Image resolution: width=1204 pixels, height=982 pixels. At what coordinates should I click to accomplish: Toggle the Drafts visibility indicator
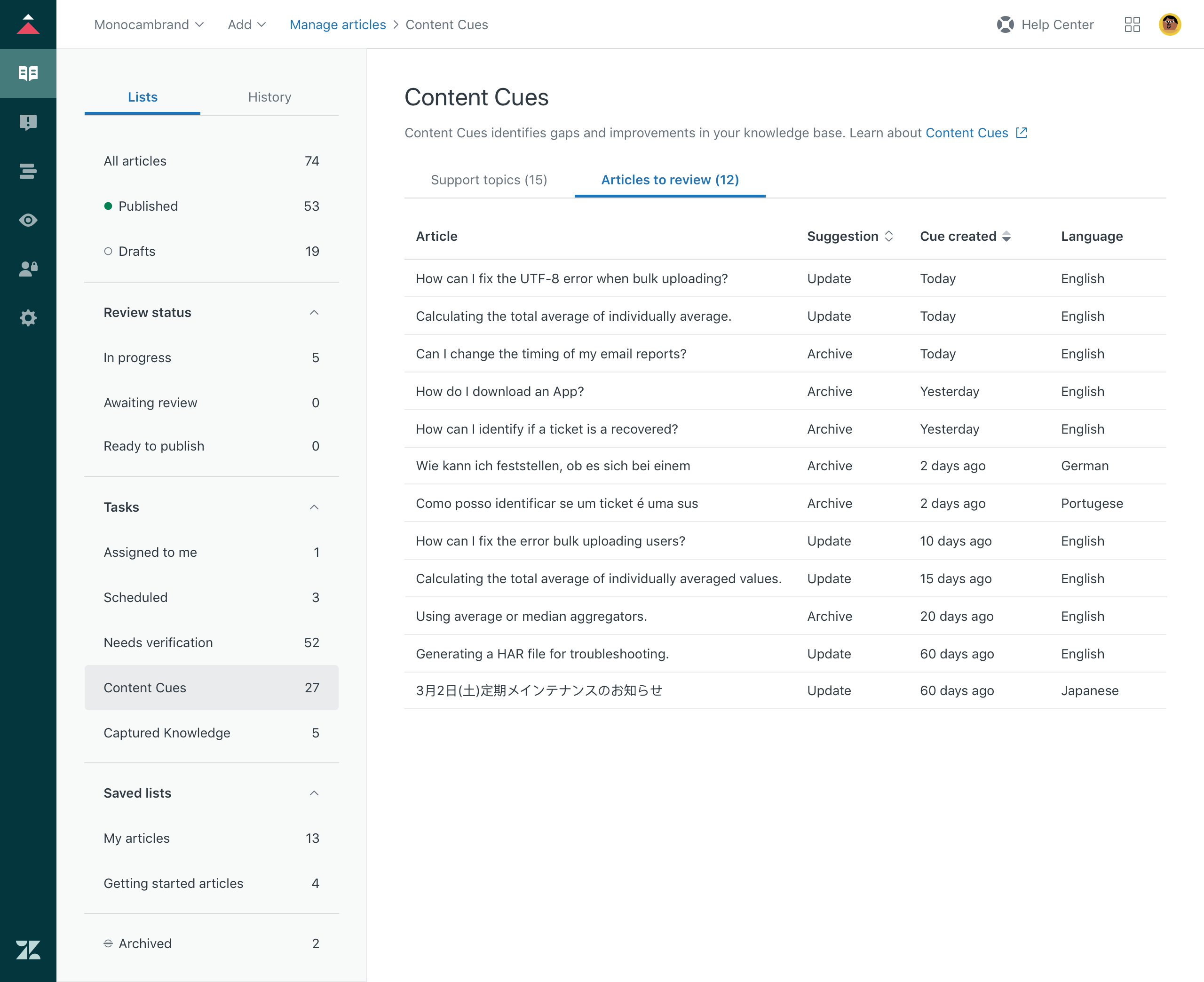point(108,251)
